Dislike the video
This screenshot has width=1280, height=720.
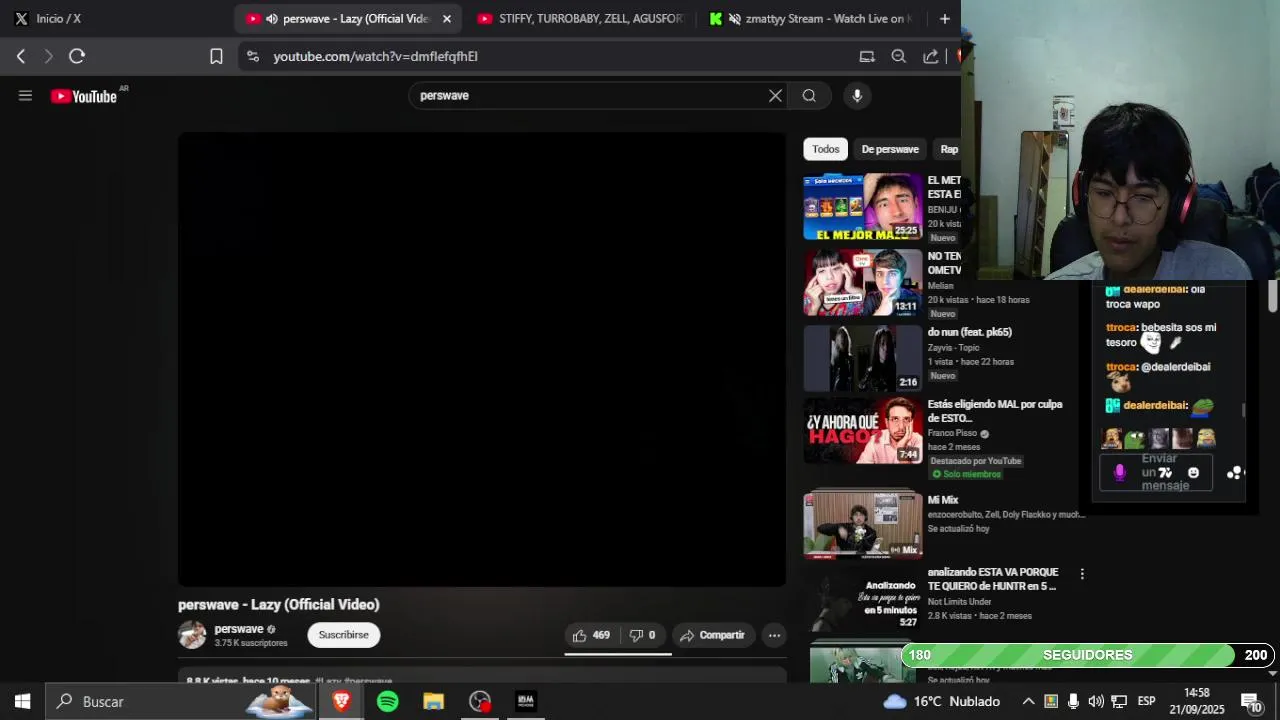643,635
